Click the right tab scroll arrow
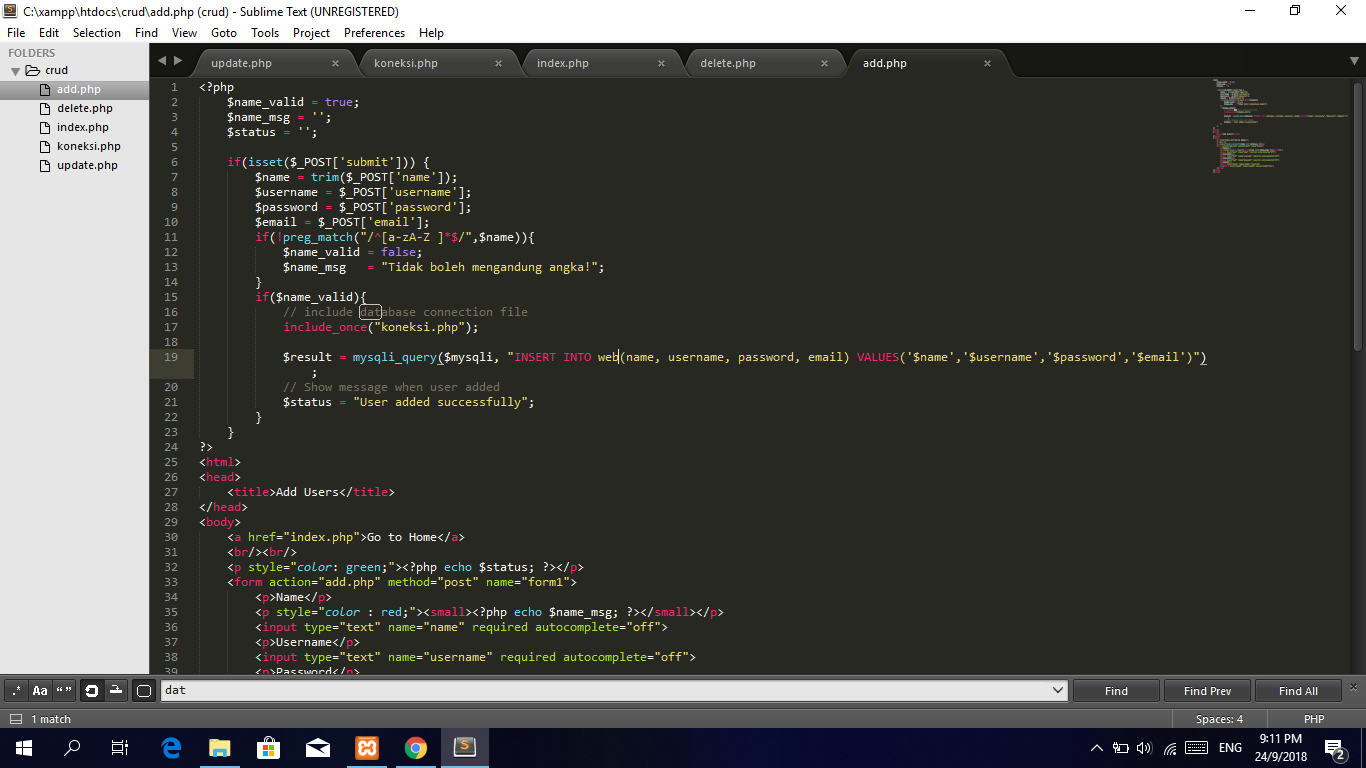The height and width of the screenshot is (768, 1366). (178, 61)
